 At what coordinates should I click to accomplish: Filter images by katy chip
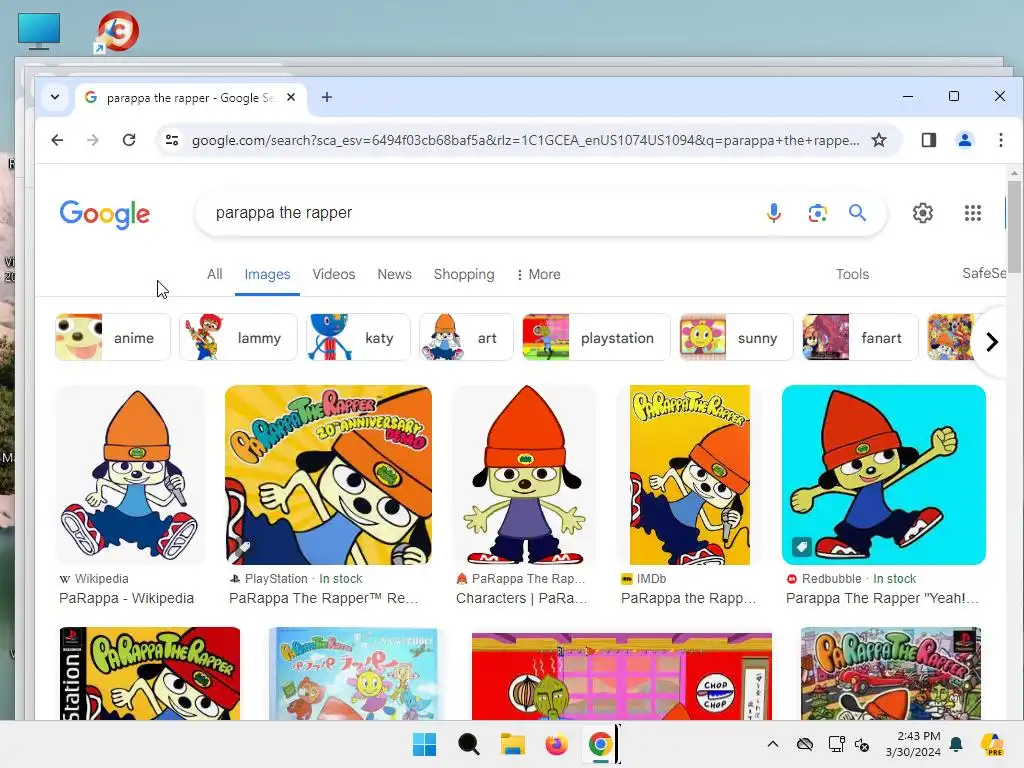(358, 337)
